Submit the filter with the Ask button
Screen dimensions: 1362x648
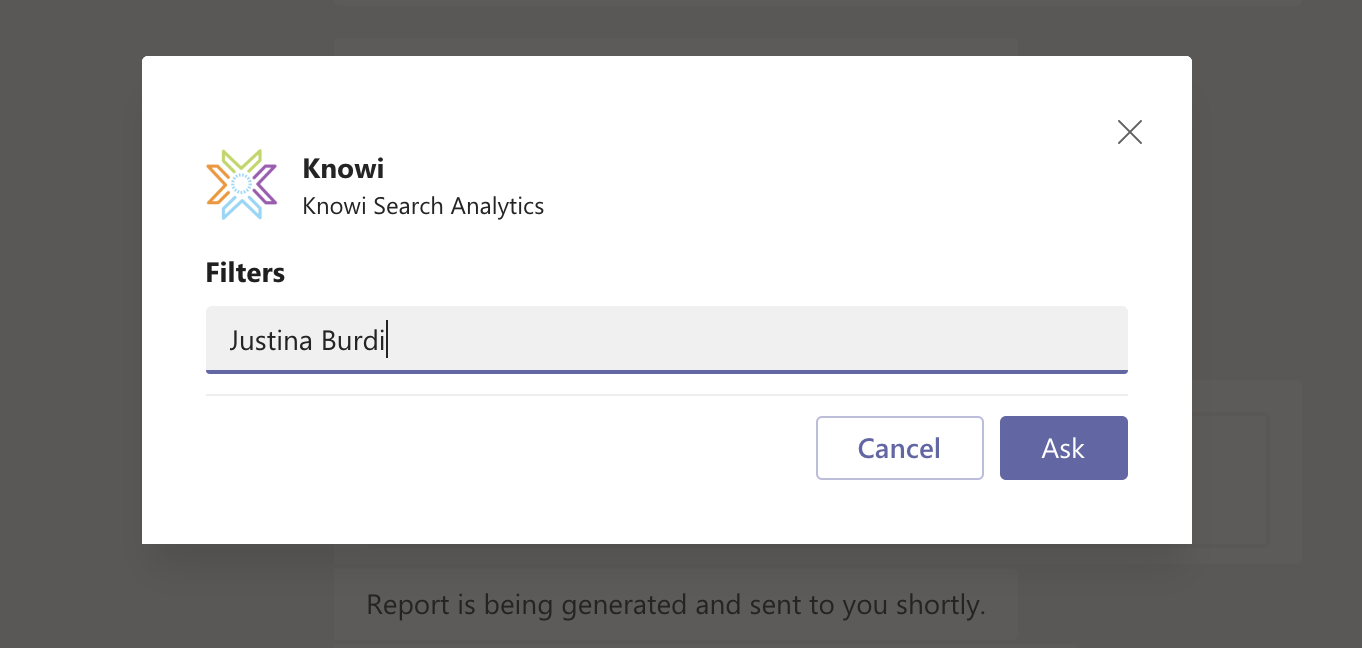coord(1063,448)
